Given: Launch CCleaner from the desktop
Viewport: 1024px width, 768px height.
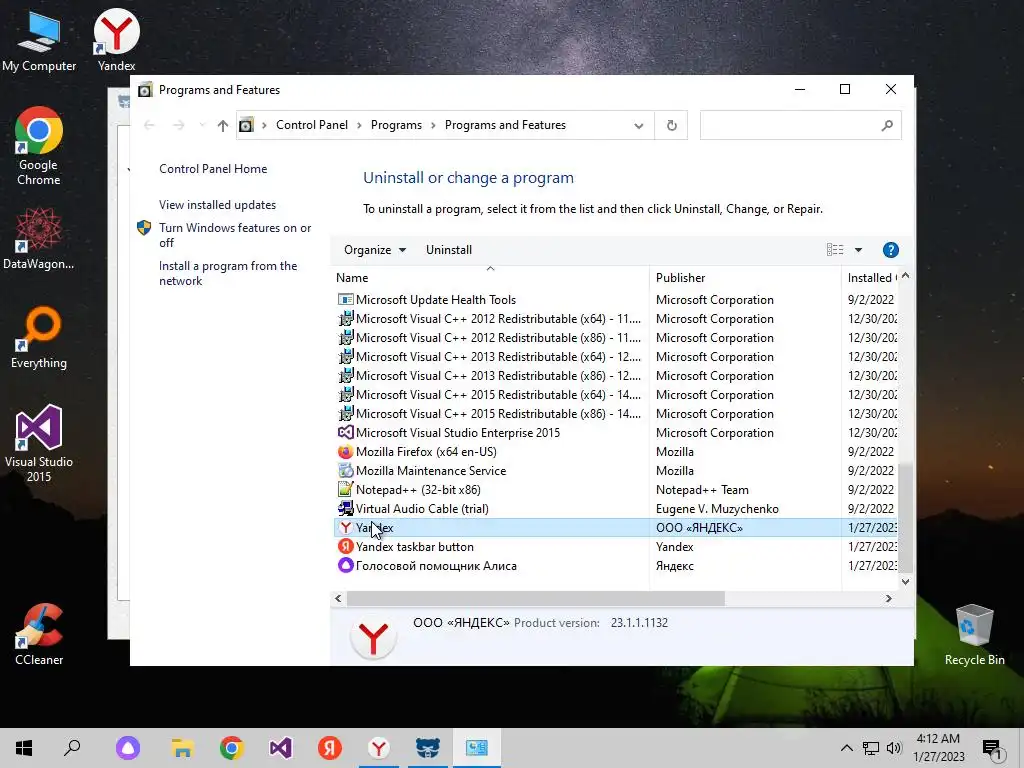Looking at the screenshot, I should click(x=39, y=634).
